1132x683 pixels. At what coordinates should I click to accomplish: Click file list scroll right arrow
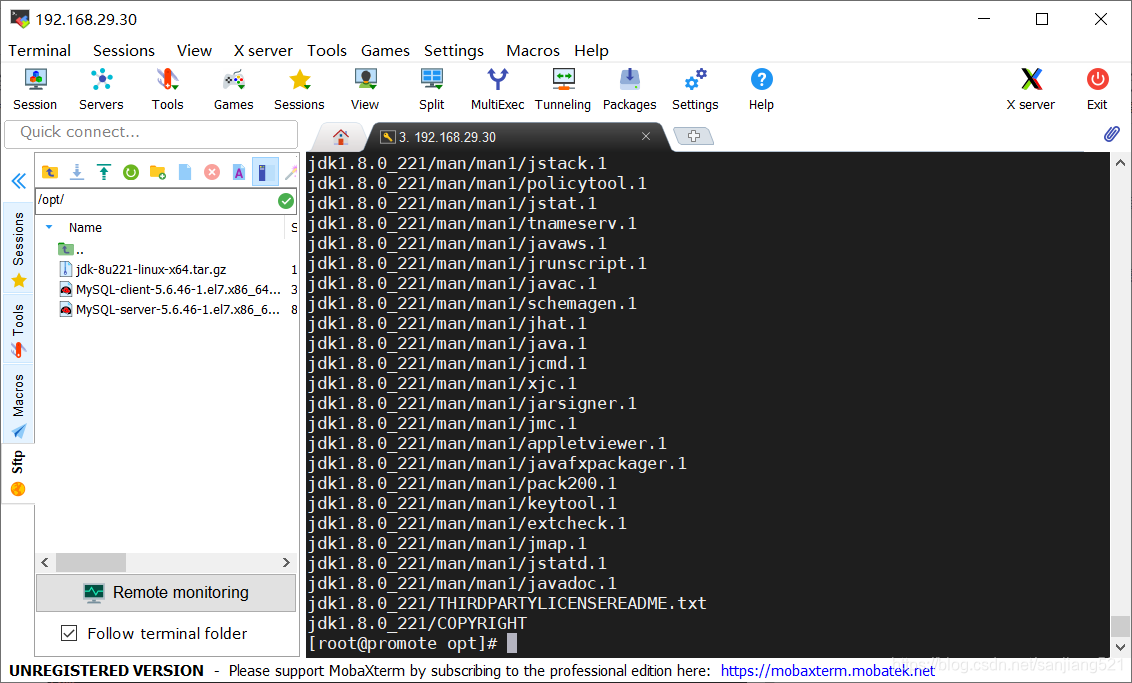click(286, 562)
